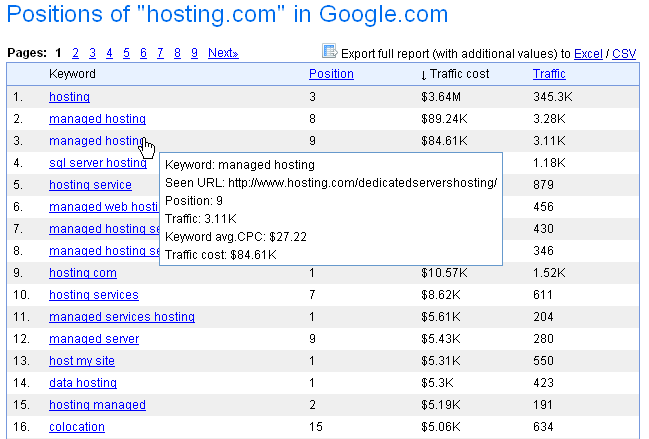
Task: Click the 'colocation' keyword link
Action: (76, 427)
